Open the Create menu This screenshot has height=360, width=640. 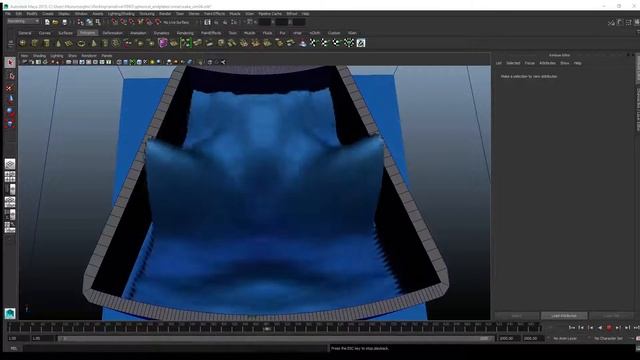click(48, 13)
